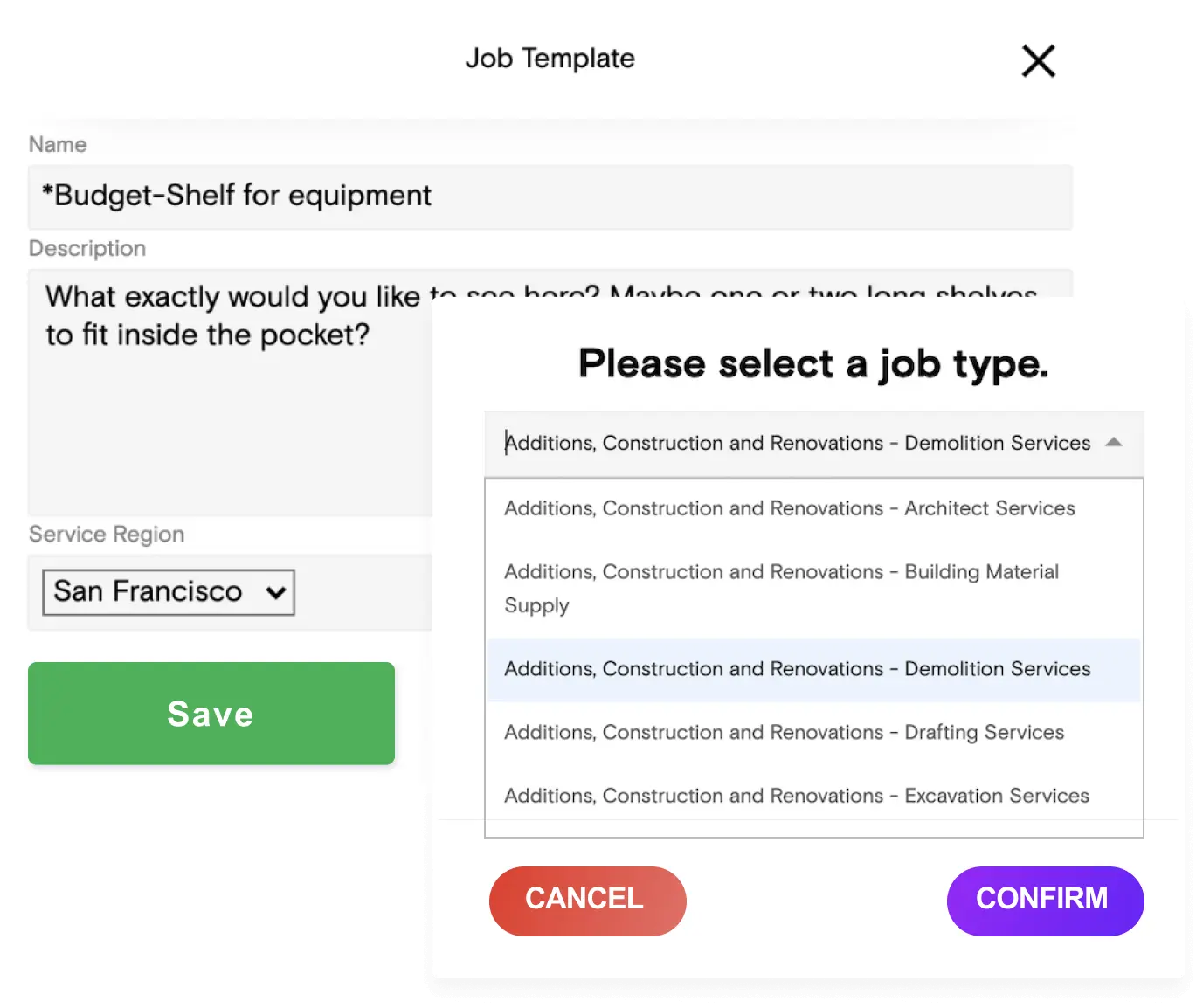
Task: Confirm the selected job type
Action: coord(1045,901)
